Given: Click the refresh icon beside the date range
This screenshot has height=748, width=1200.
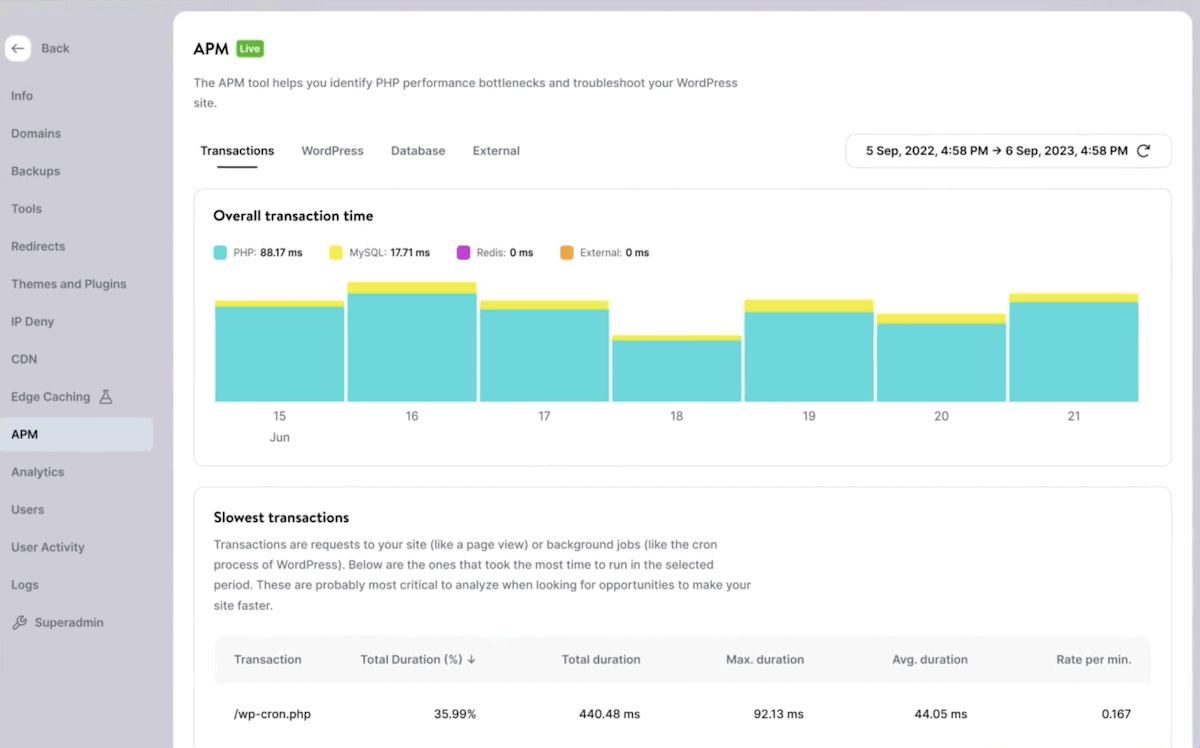Looking at the screenshot, I should coord(1144,150).
